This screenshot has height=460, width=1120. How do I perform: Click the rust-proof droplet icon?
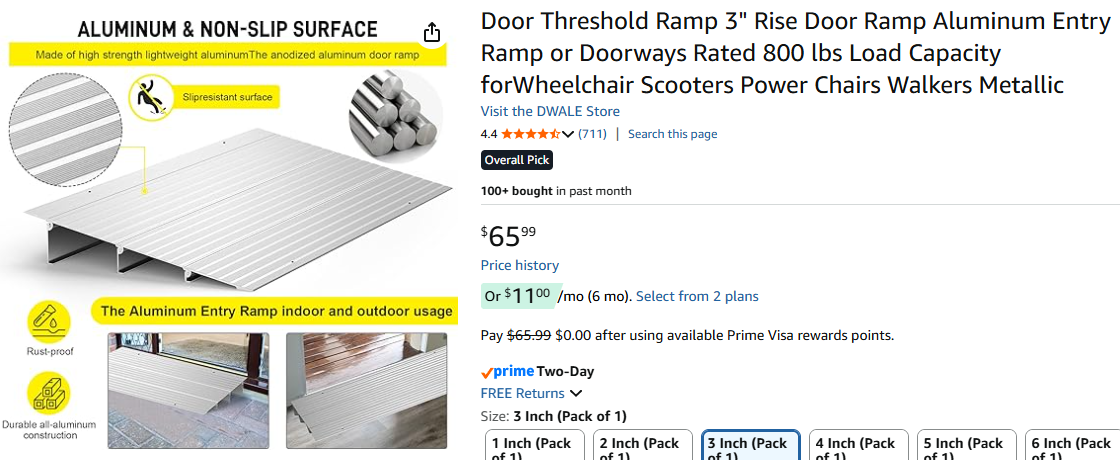[x=49, y=321]
